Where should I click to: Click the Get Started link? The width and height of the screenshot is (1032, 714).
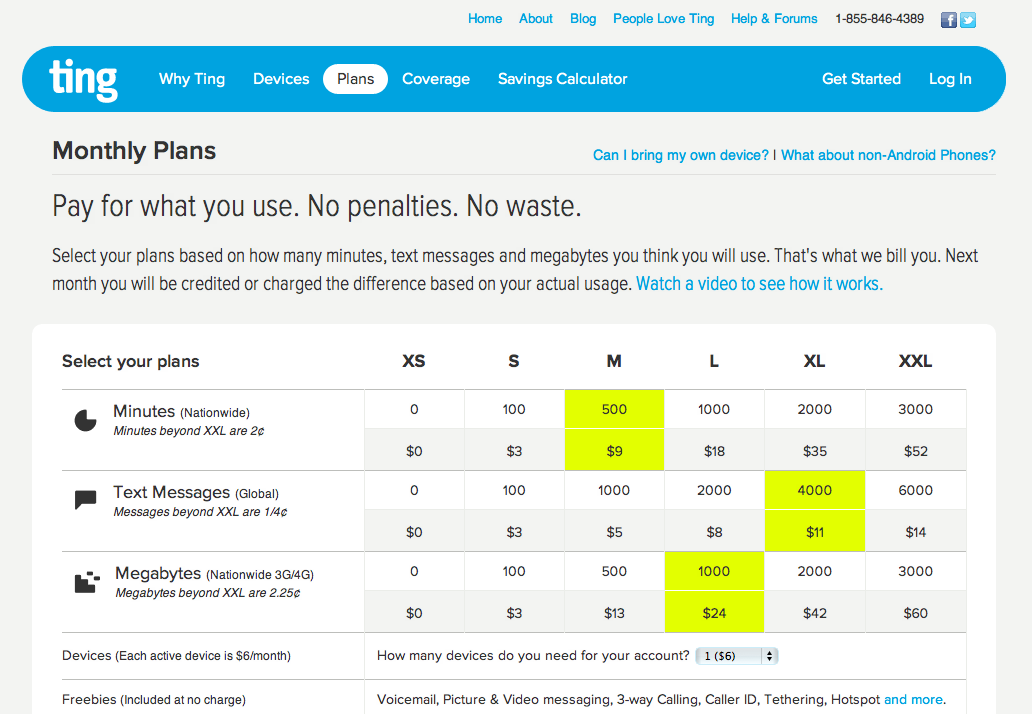click(861, 79)
